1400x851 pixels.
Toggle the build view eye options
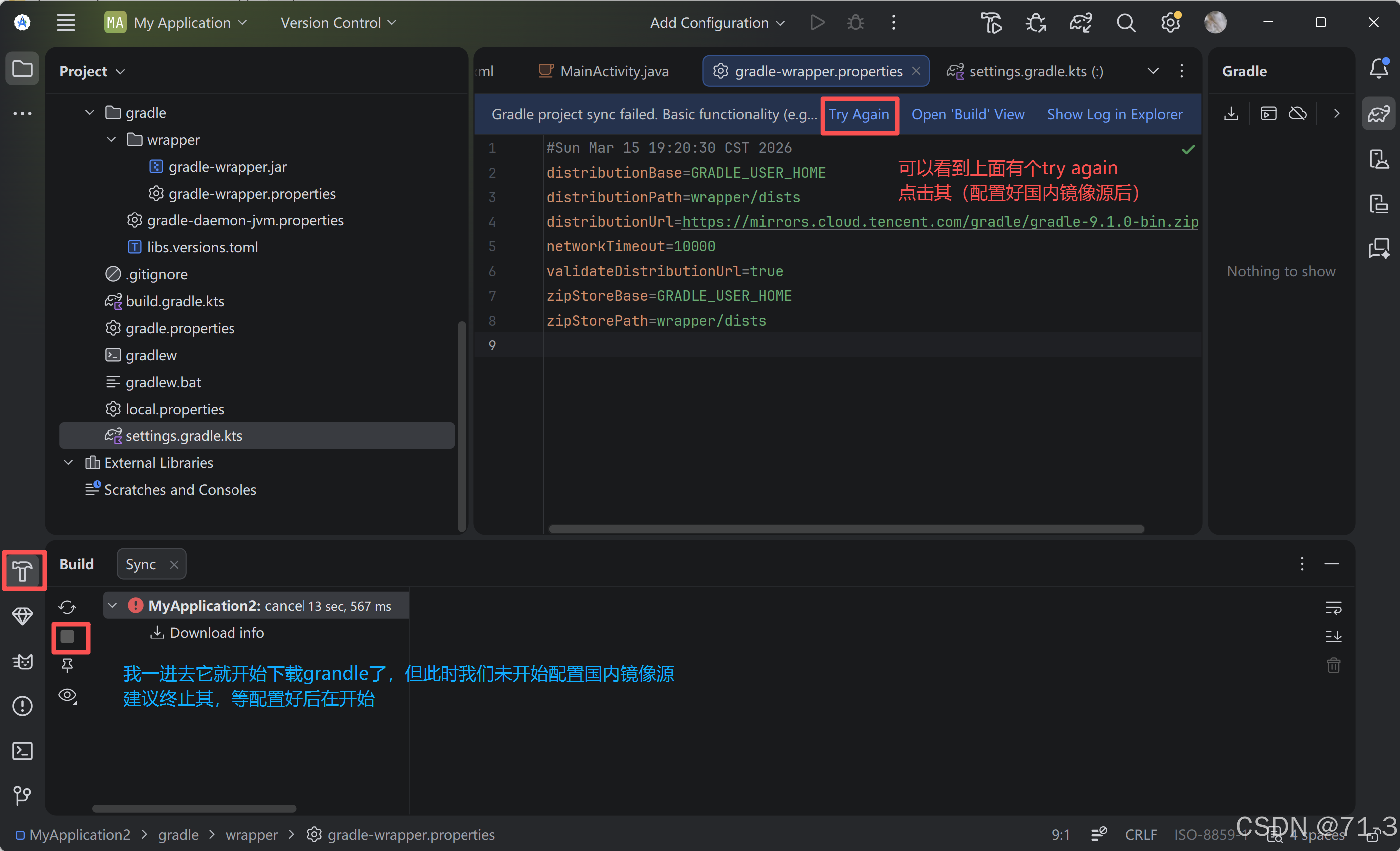pos(68,695)
